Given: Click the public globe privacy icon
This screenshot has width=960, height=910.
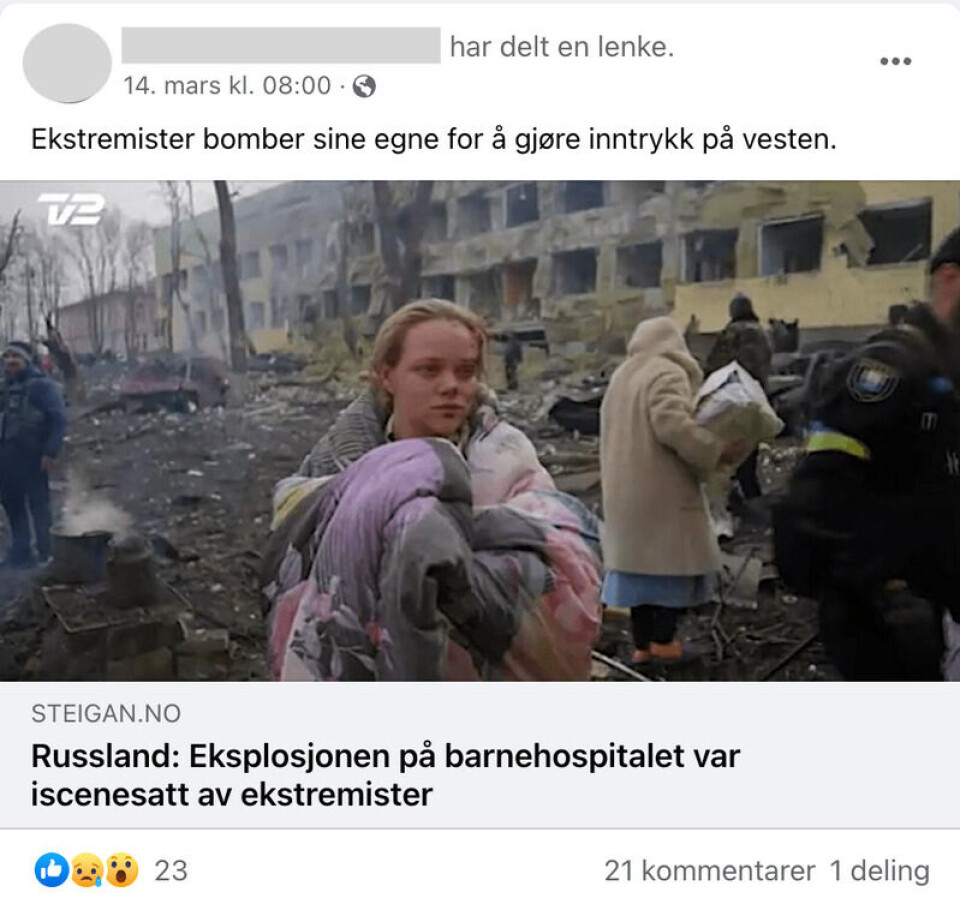Looking at the screenshot, I should pyautogui.click(x=364, y=86).
